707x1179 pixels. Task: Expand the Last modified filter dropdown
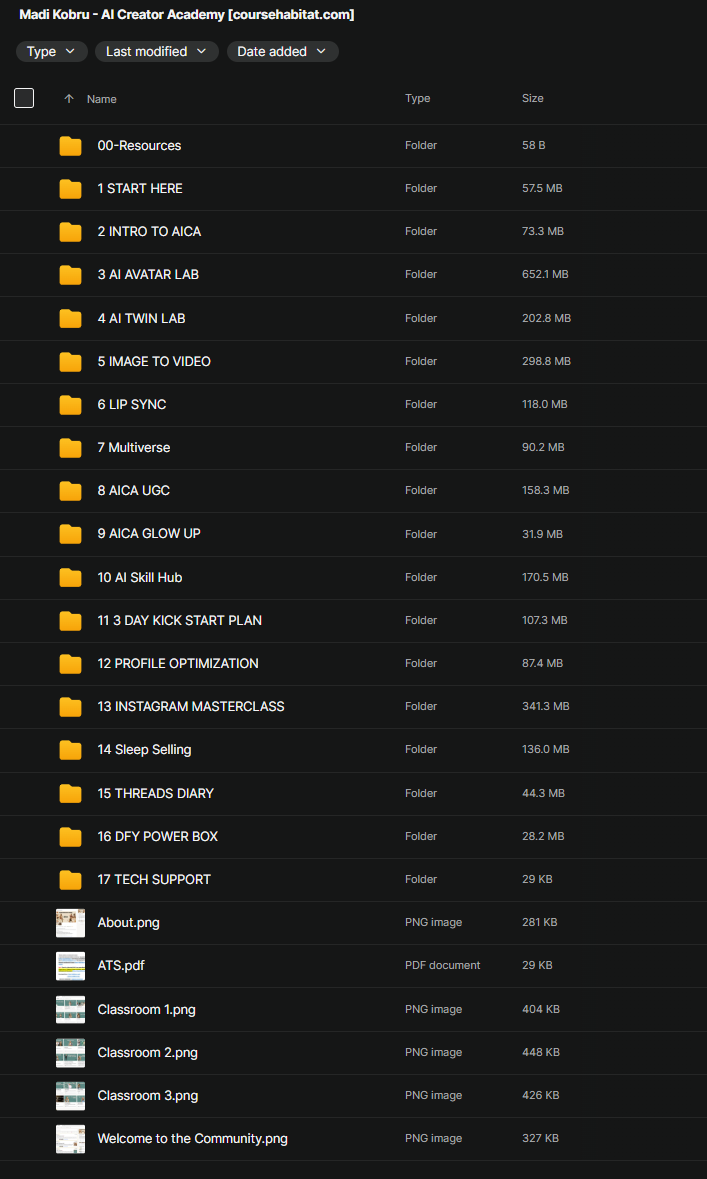tap(156, 51)
